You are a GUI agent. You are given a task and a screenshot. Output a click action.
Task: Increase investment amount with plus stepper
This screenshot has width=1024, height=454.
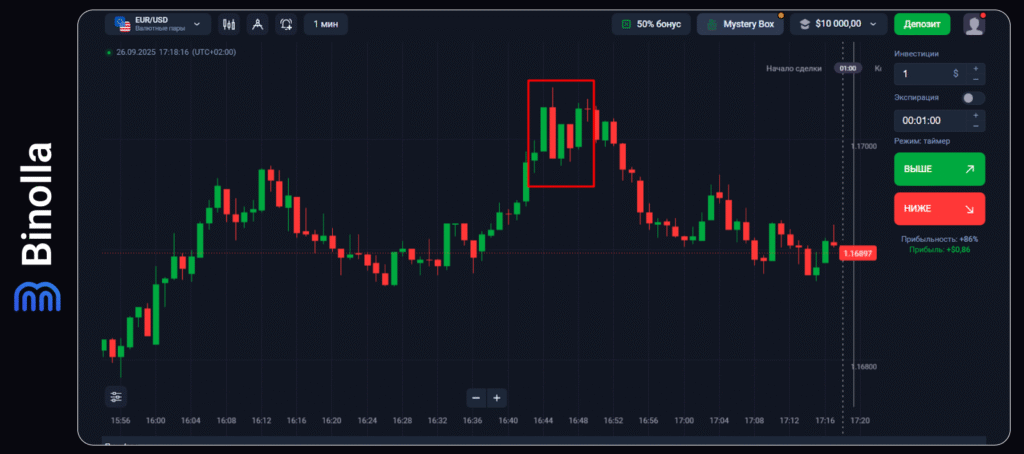[x=976, y=68]
